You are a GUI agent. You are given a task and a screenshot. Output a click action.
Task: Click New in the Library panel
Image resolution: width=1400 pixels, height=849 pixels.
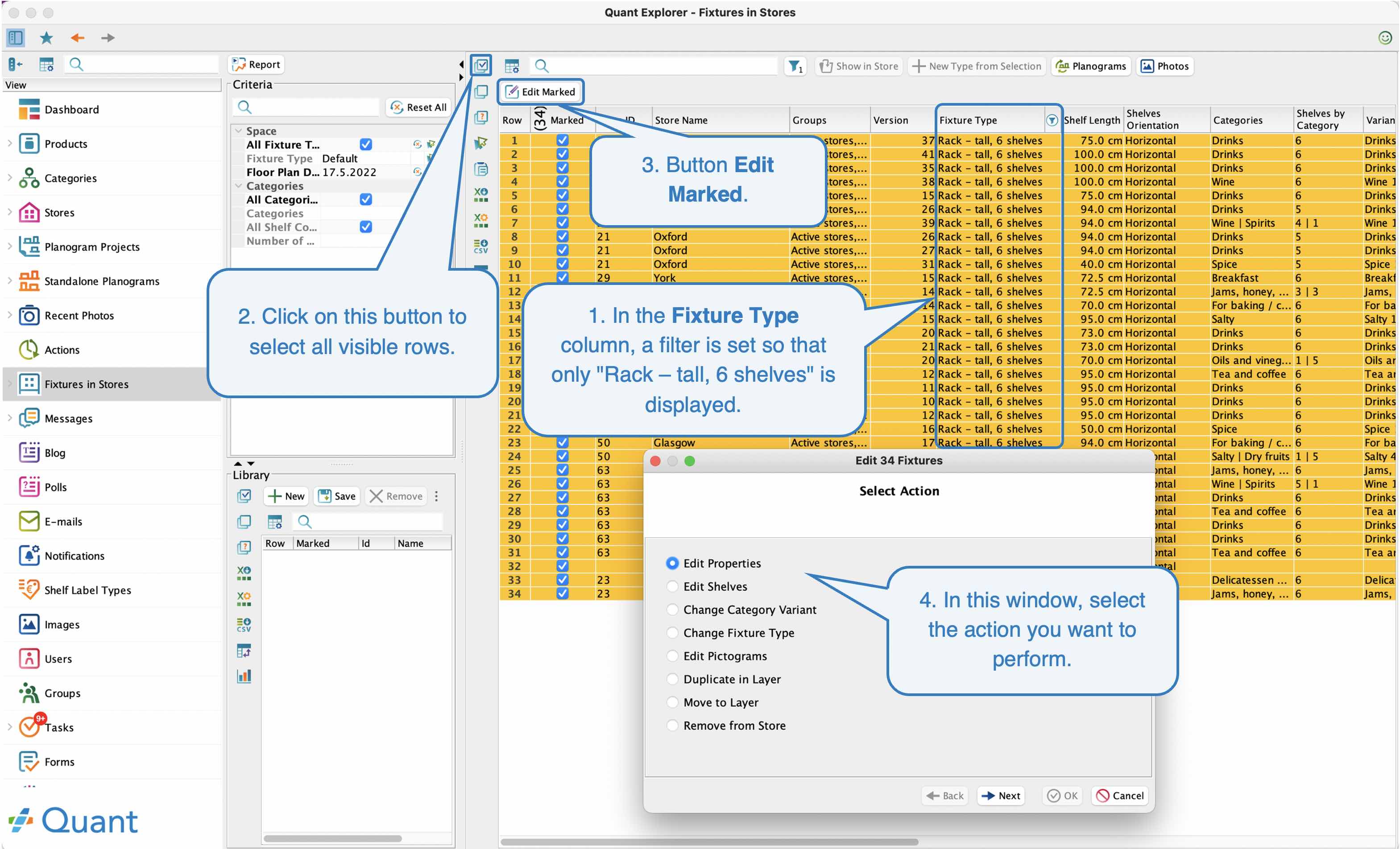point(286,496)
